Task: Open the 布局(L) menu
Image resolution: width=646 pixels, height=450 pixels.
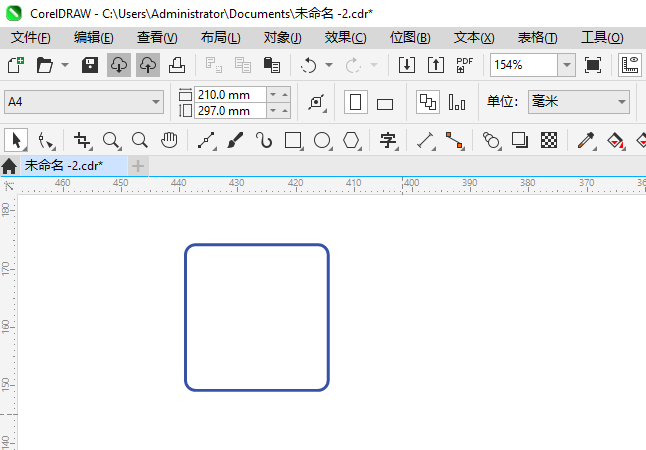Action: (220, 38)
